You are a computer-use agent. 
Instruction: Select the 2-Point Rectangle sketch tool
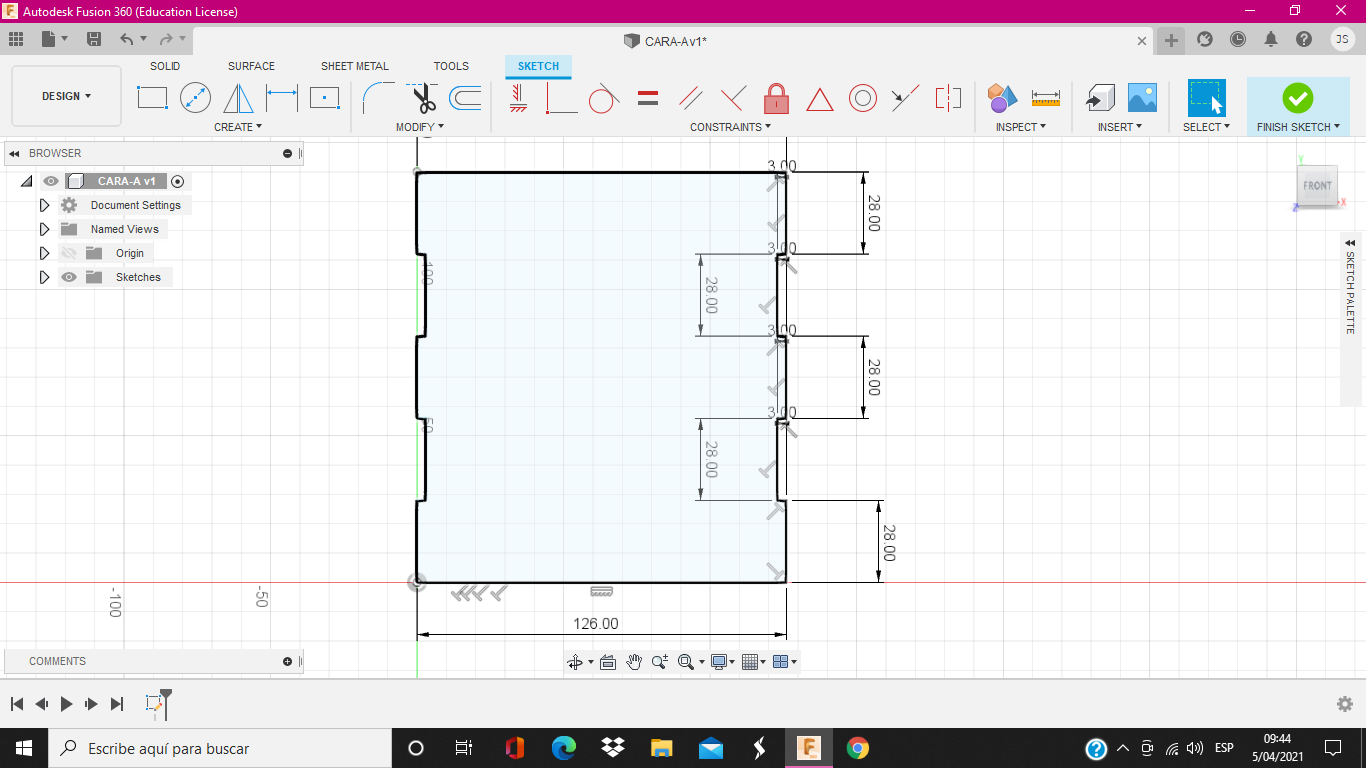coord(152,98)
